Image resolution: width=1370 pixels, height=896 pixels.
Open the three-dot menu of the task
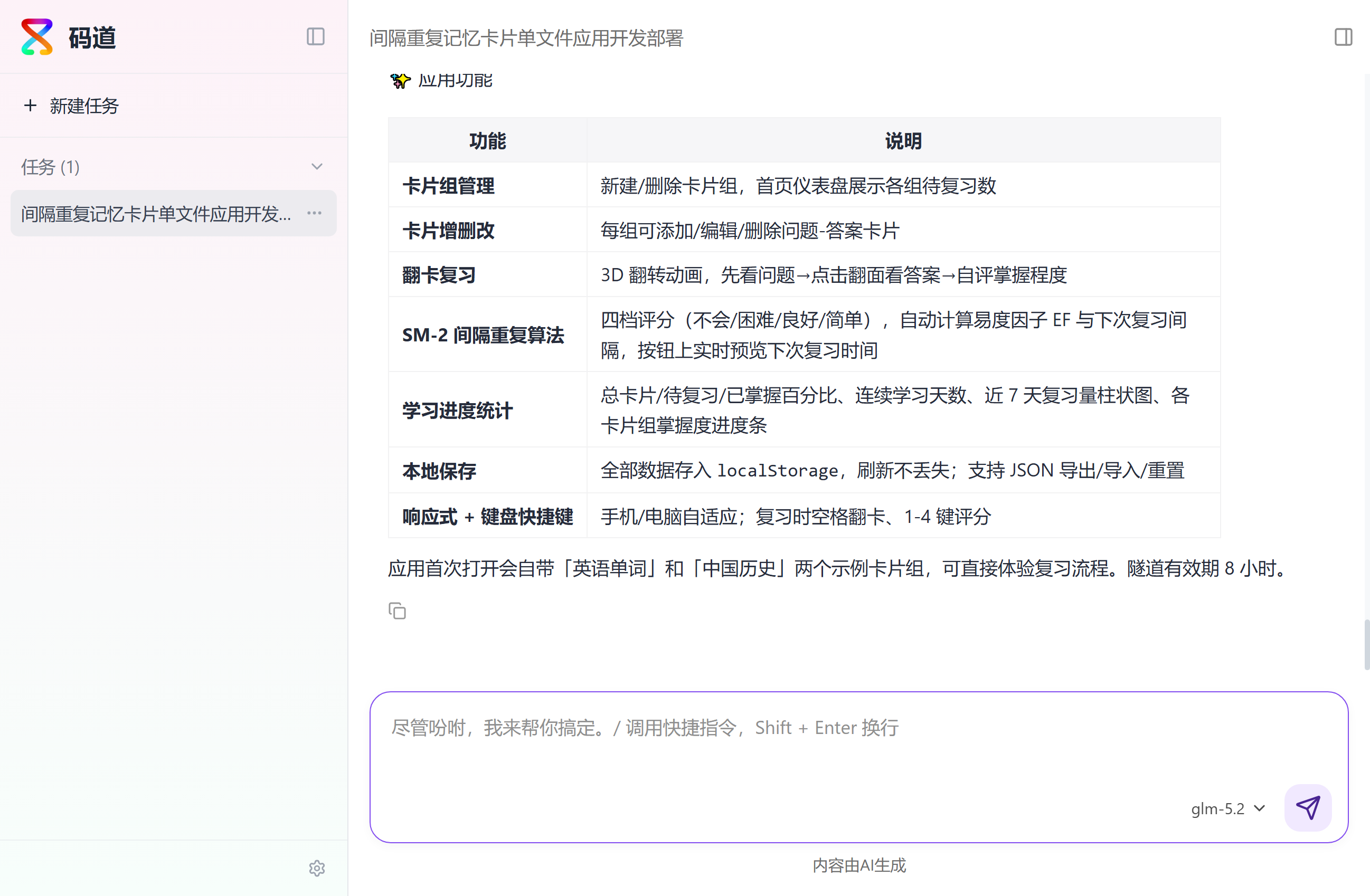[314, 213]
